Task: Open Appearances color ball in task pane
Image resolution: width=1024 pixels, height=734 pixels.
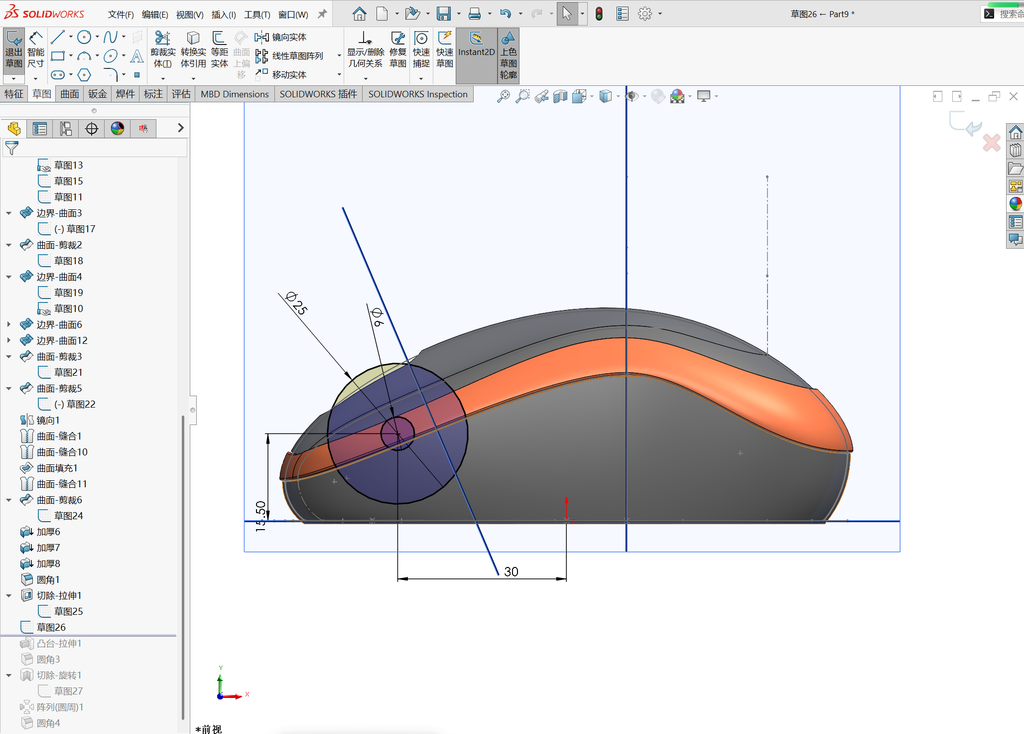Action: (x=1016, y=204)
